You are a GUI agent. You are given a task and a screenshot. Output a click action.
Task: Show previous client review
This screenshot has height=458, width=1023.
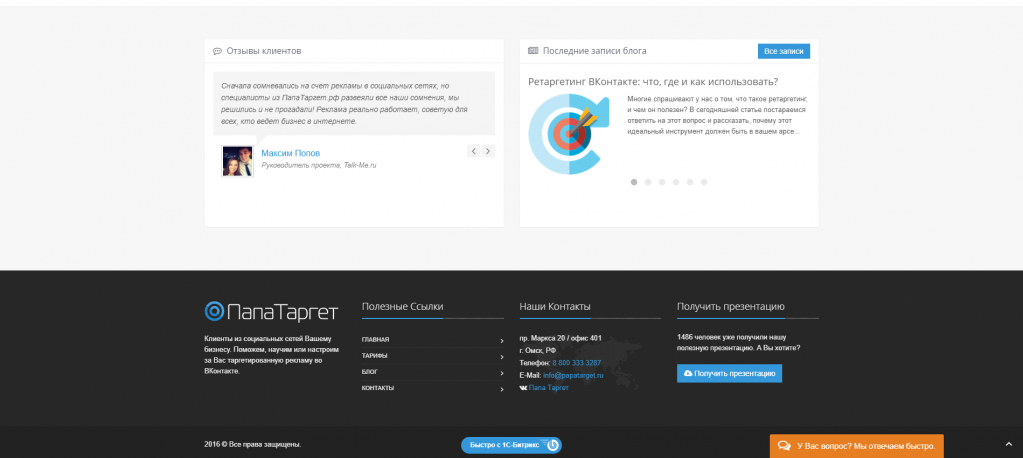pos(474,151)
